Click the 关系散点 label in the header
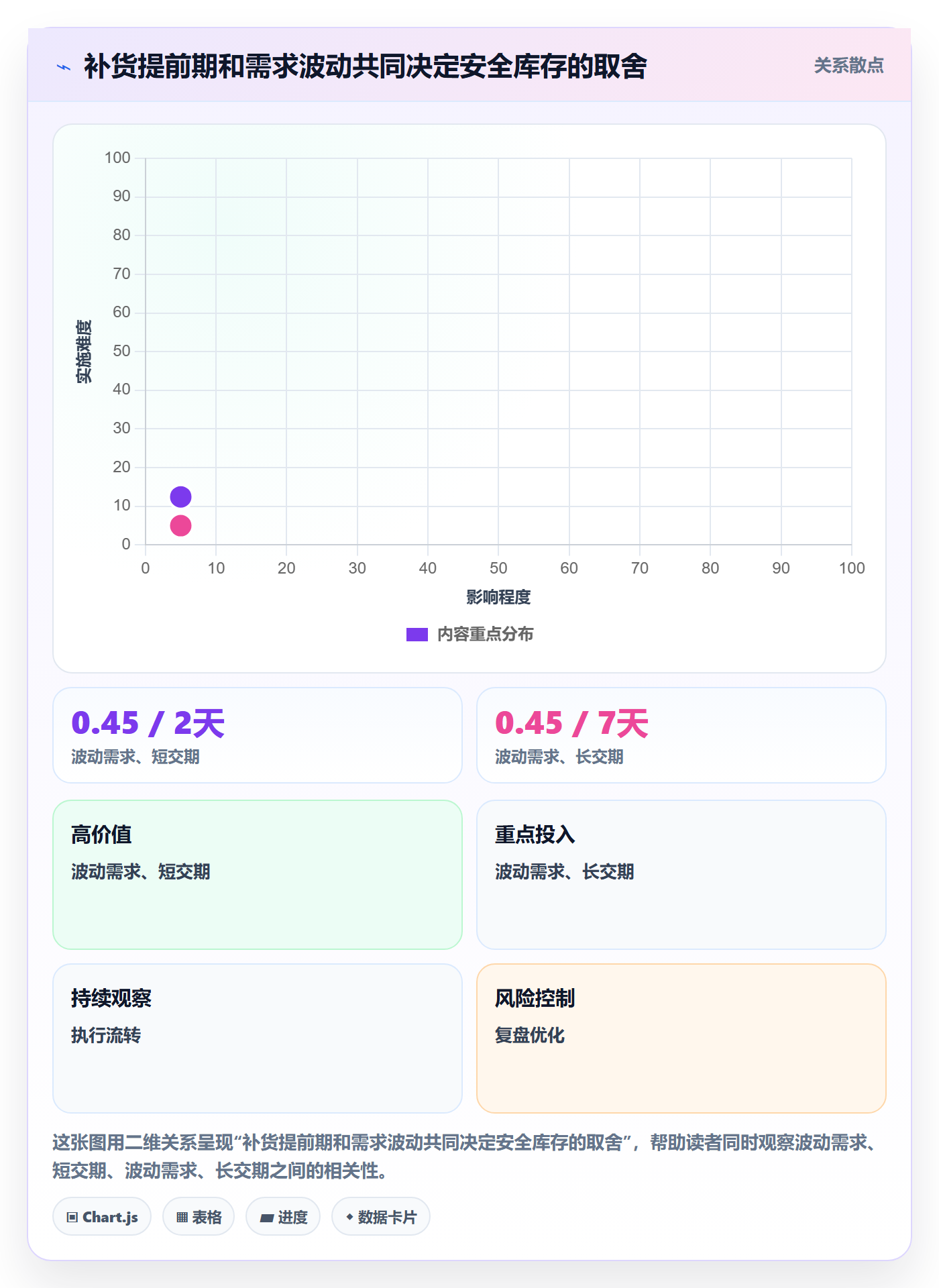 [848, 66]
